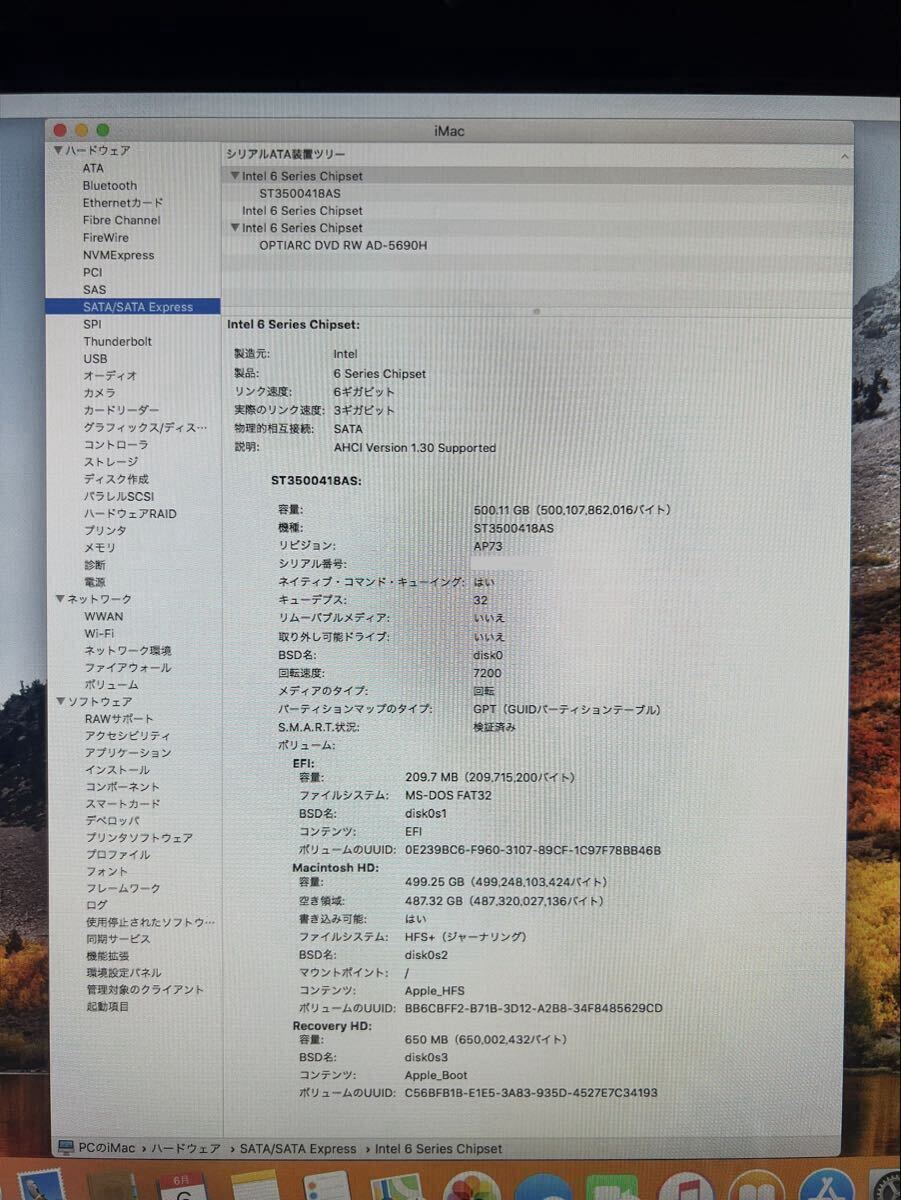The width and height of the screenshot is (901, 1200).
Task: Select OPTIARC DVD RW AD-5690H device
Action: (343, 245)
